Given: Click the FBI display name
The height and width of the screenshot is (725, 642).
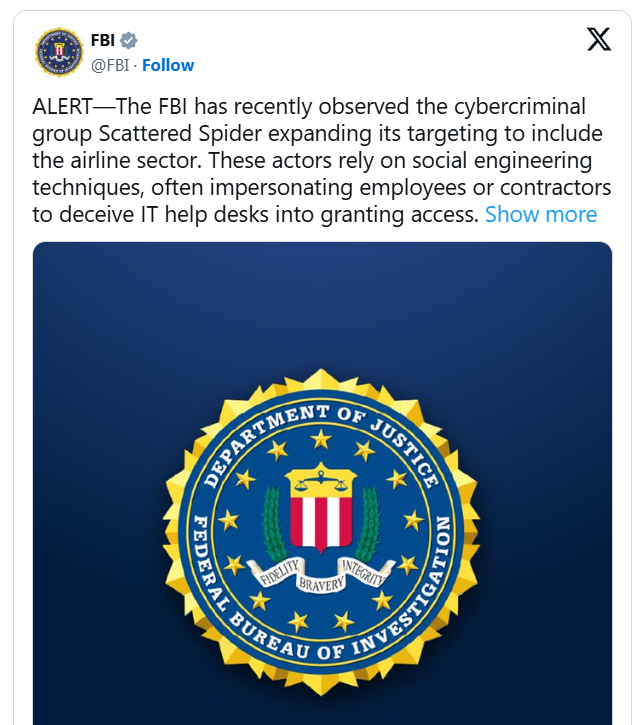Looking at the screenshot, I should [103, 41].
